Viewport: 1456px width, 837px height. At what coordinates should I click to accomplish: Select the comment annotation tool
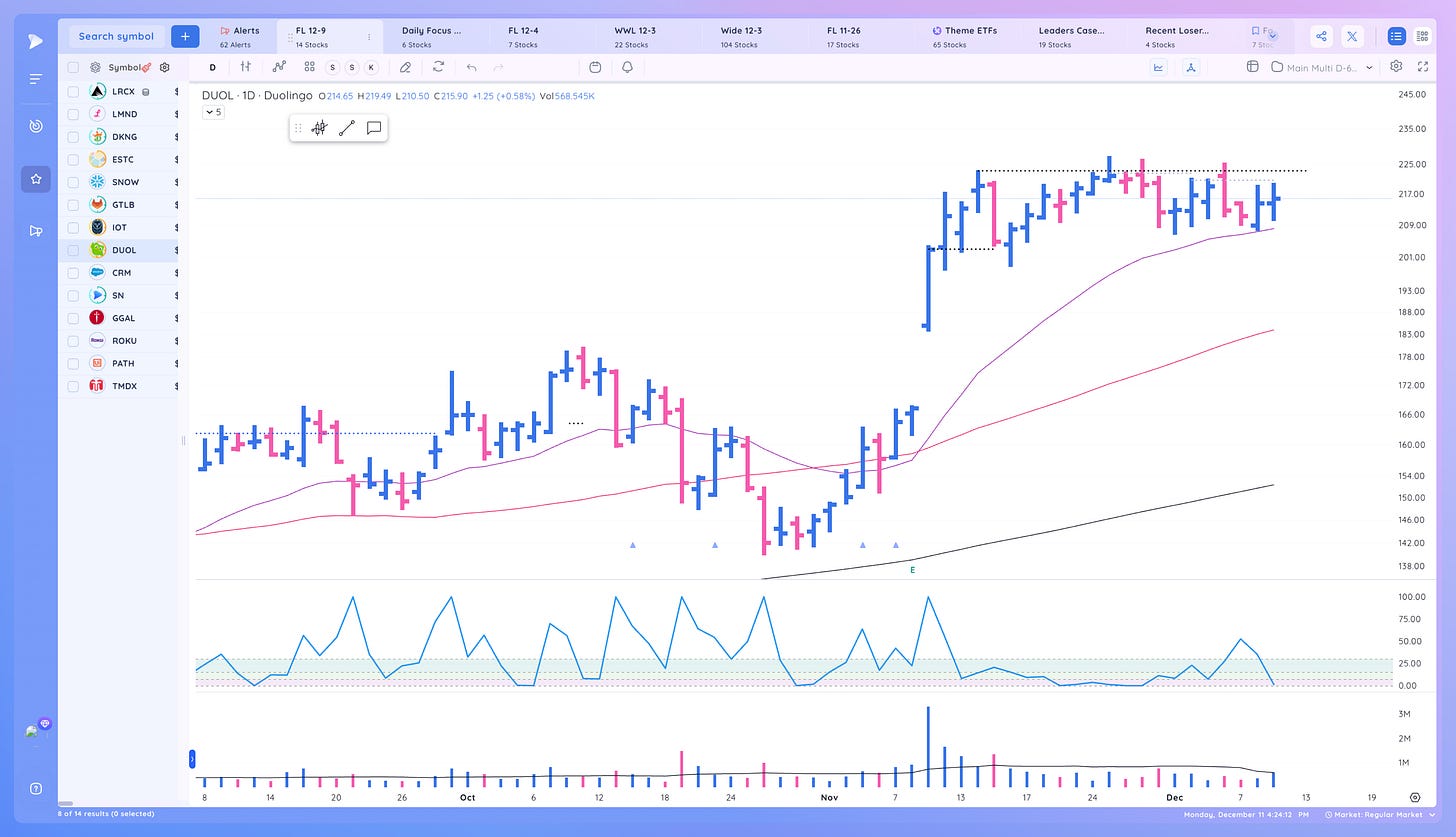[374, 128]
